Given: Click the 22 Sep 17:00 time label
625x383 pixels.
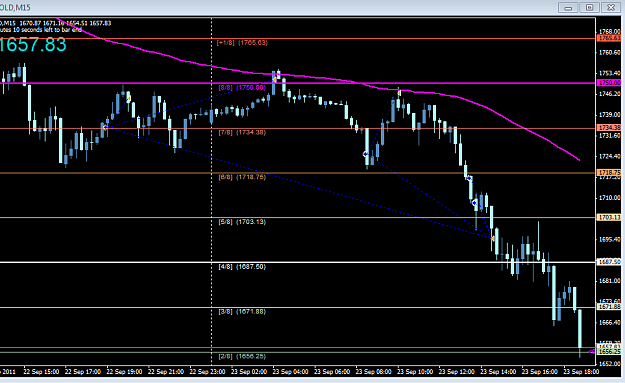Looking at the screenshot, I should (83, 371).
